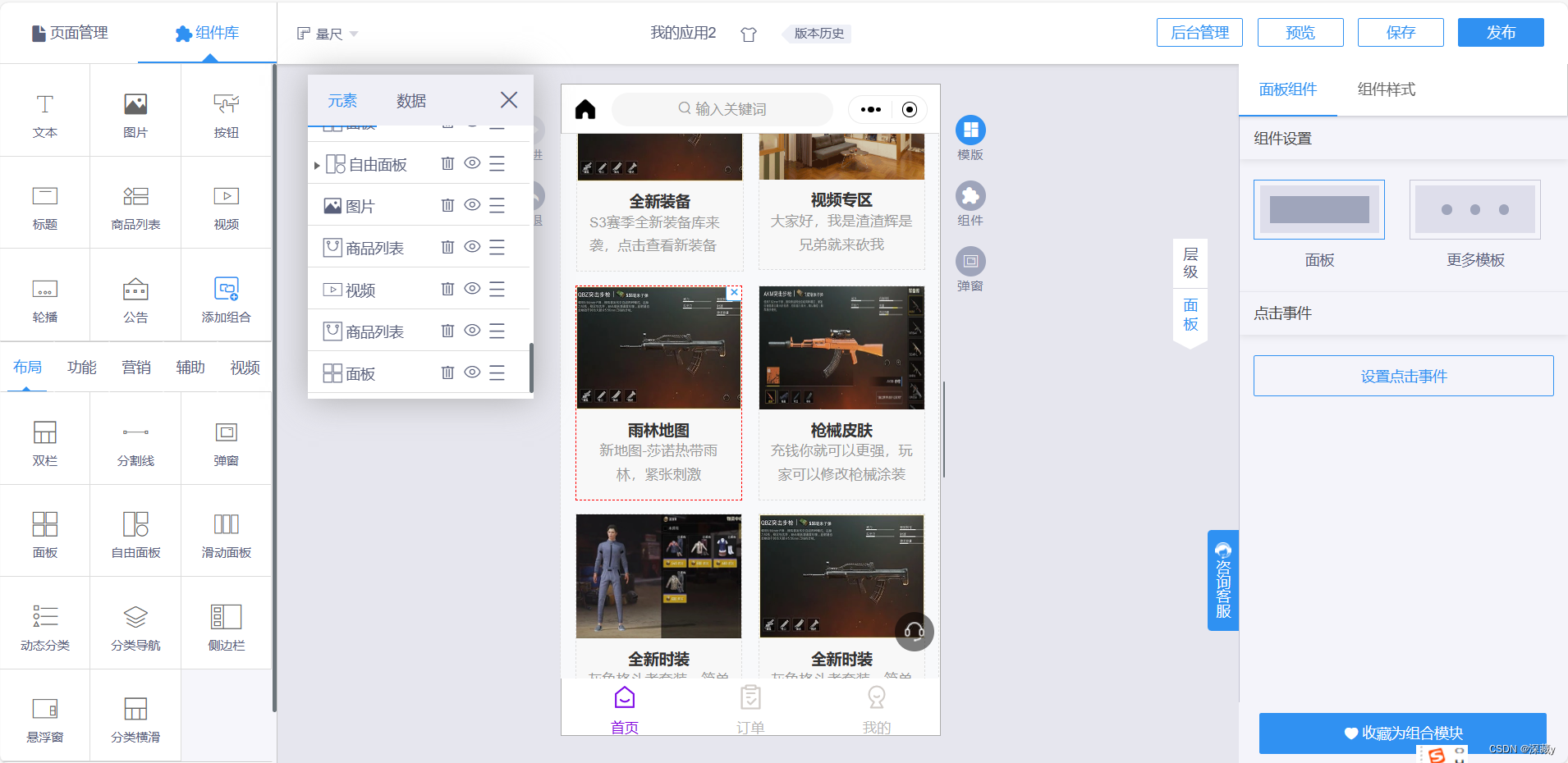Add a 按钮 button component
The height and width of the screenshot is (763, 1568).
tap(227, 115)
